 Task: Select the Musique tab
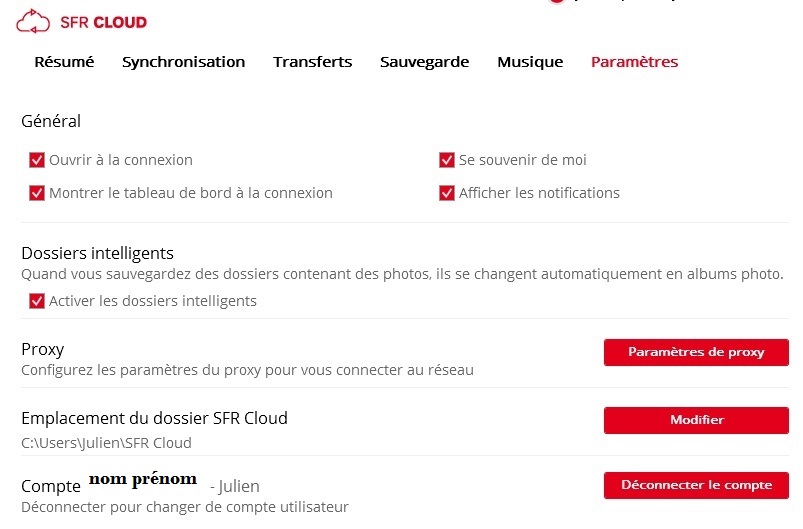(x=530, y=62)
